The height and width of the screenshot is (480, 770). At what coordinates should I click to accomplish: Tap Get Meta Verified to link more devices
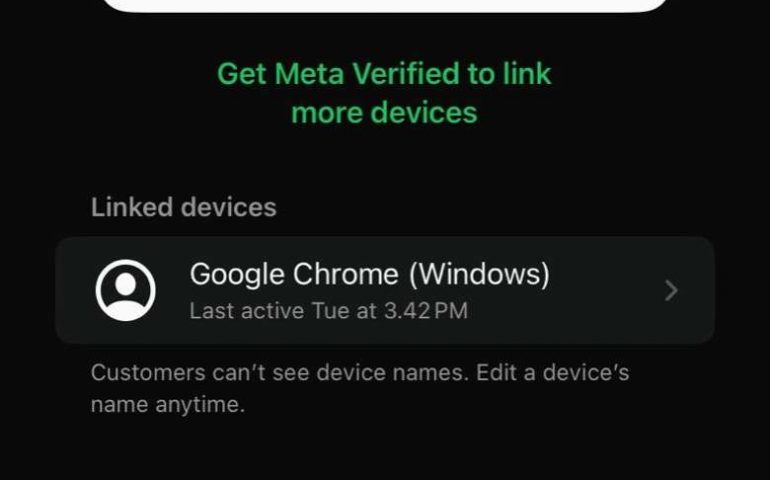(x=384, y=93)
